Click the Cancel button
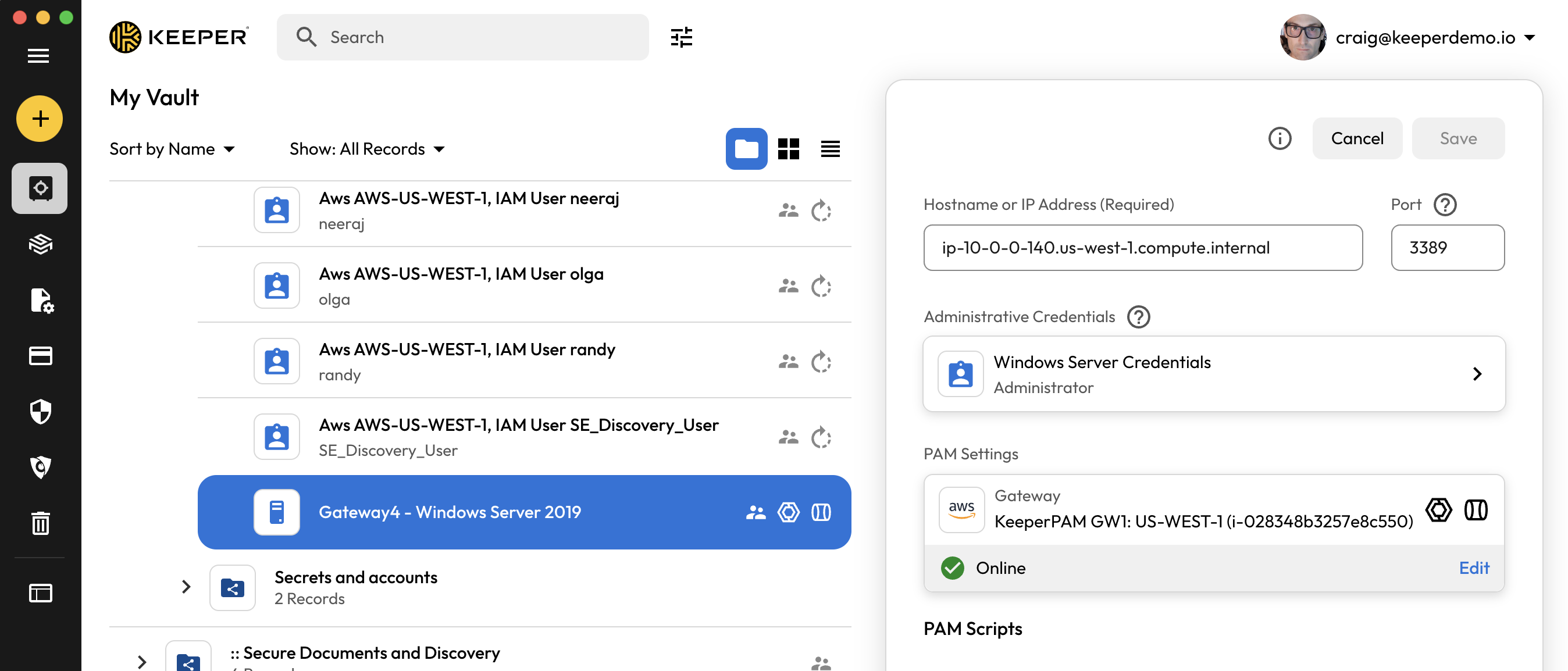The height and width of the screenshot is (671, 1568). [x=1357, y=138]
